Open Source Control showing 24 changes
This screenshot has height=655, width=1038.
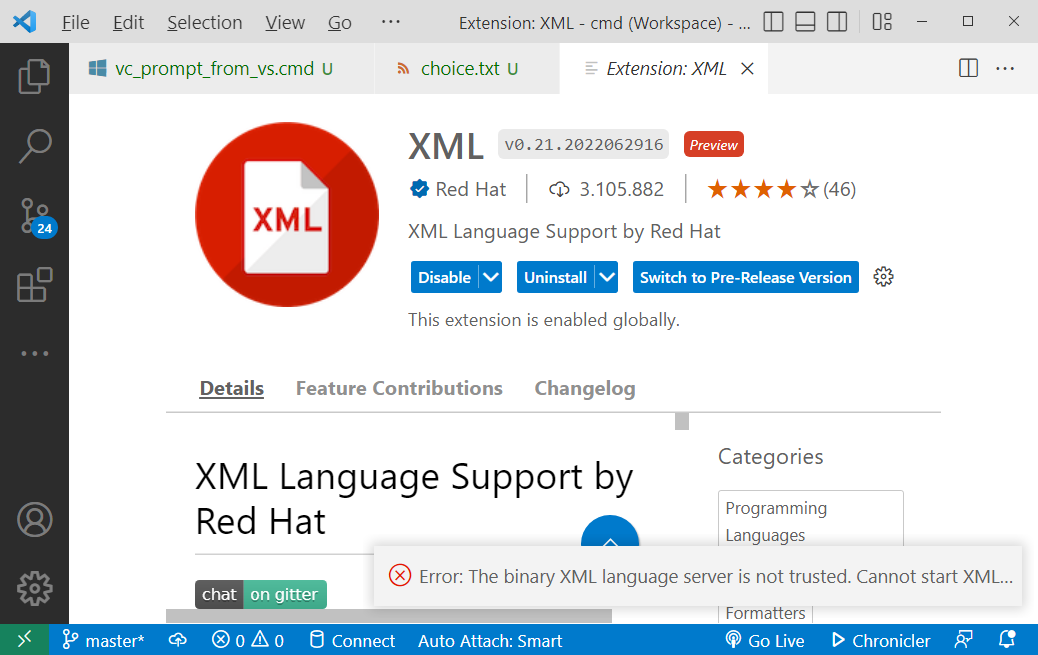[35, 215]
